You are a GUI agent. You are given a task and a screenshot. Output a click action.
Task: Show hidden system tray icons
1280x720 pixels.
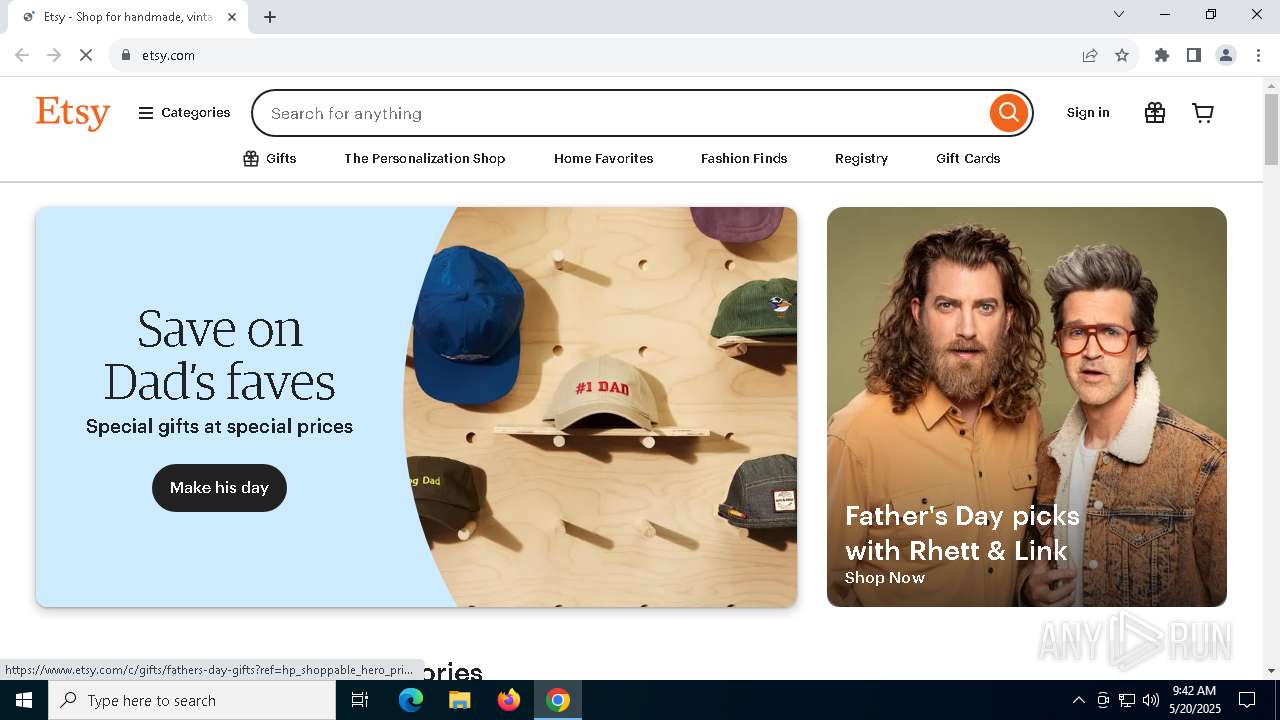pyautogui.click(x=1078, y=700)
